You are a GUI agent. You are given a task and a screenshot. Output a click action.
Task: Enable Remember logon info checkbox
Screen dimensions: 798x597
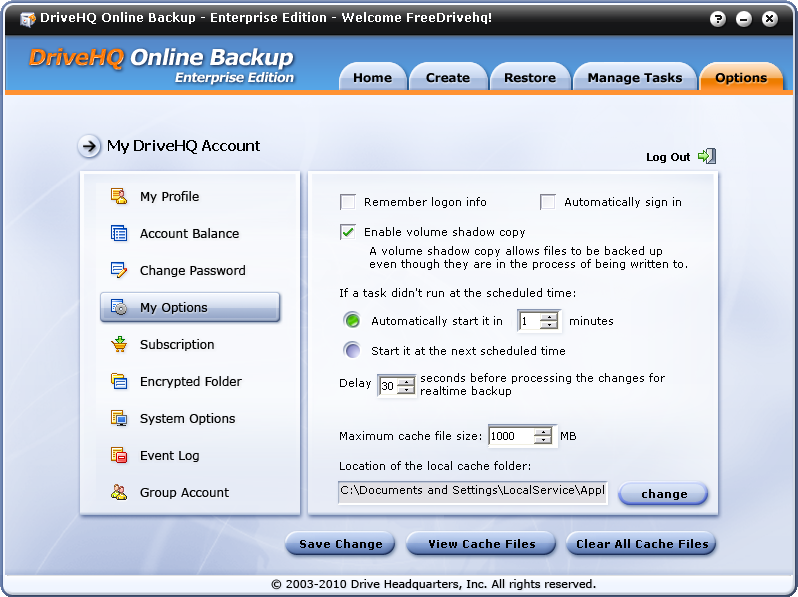(348, 202)
